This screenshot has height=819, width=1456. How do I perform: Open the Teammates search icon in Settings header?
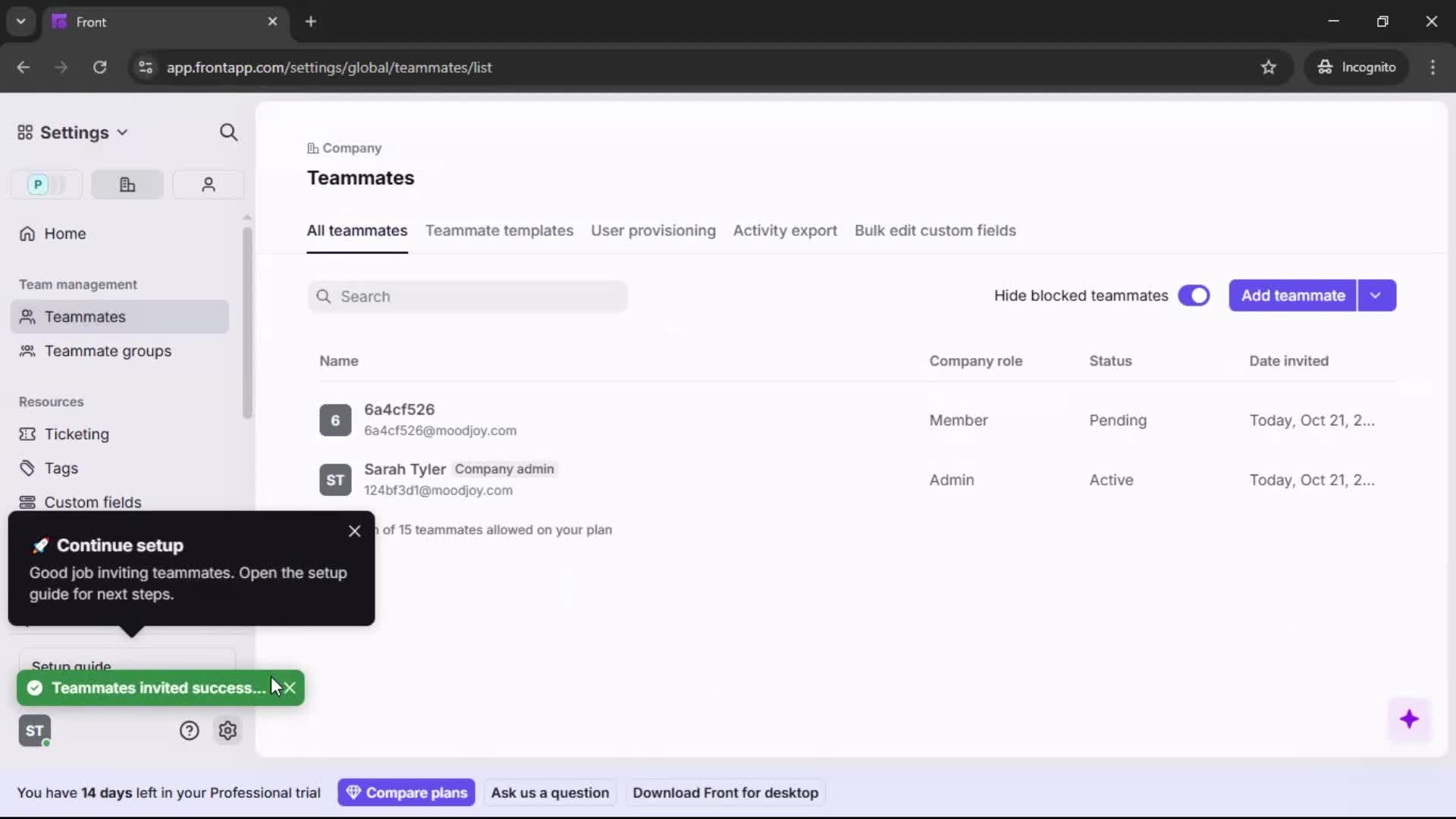click(228, 132)
